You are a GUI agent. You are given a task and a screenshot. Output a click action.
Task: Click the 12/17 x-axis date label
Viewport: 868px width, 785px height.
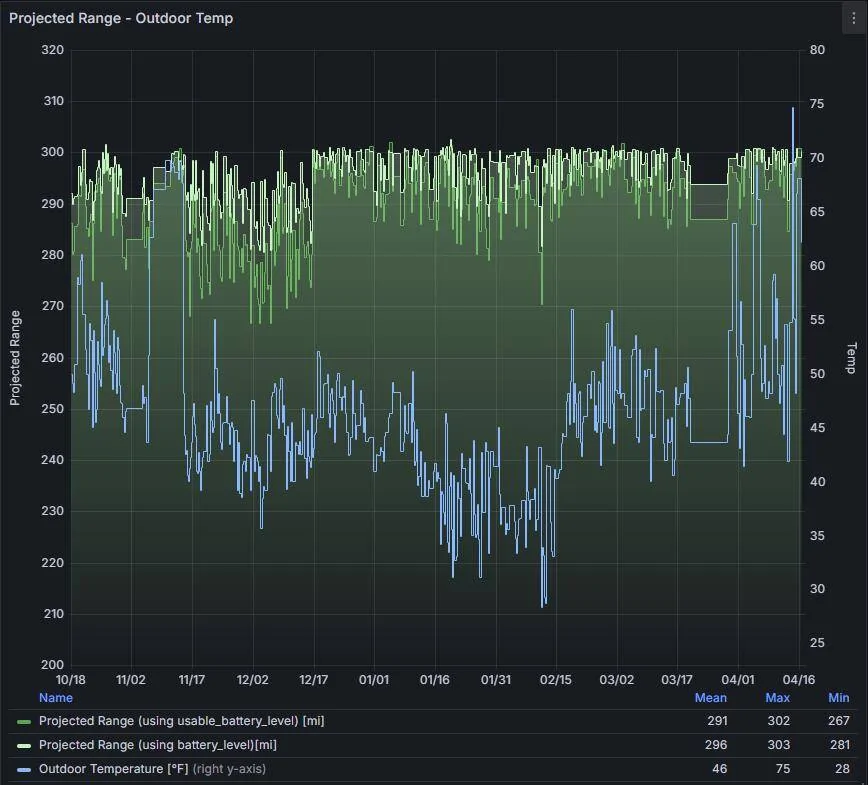coord(313,679)
